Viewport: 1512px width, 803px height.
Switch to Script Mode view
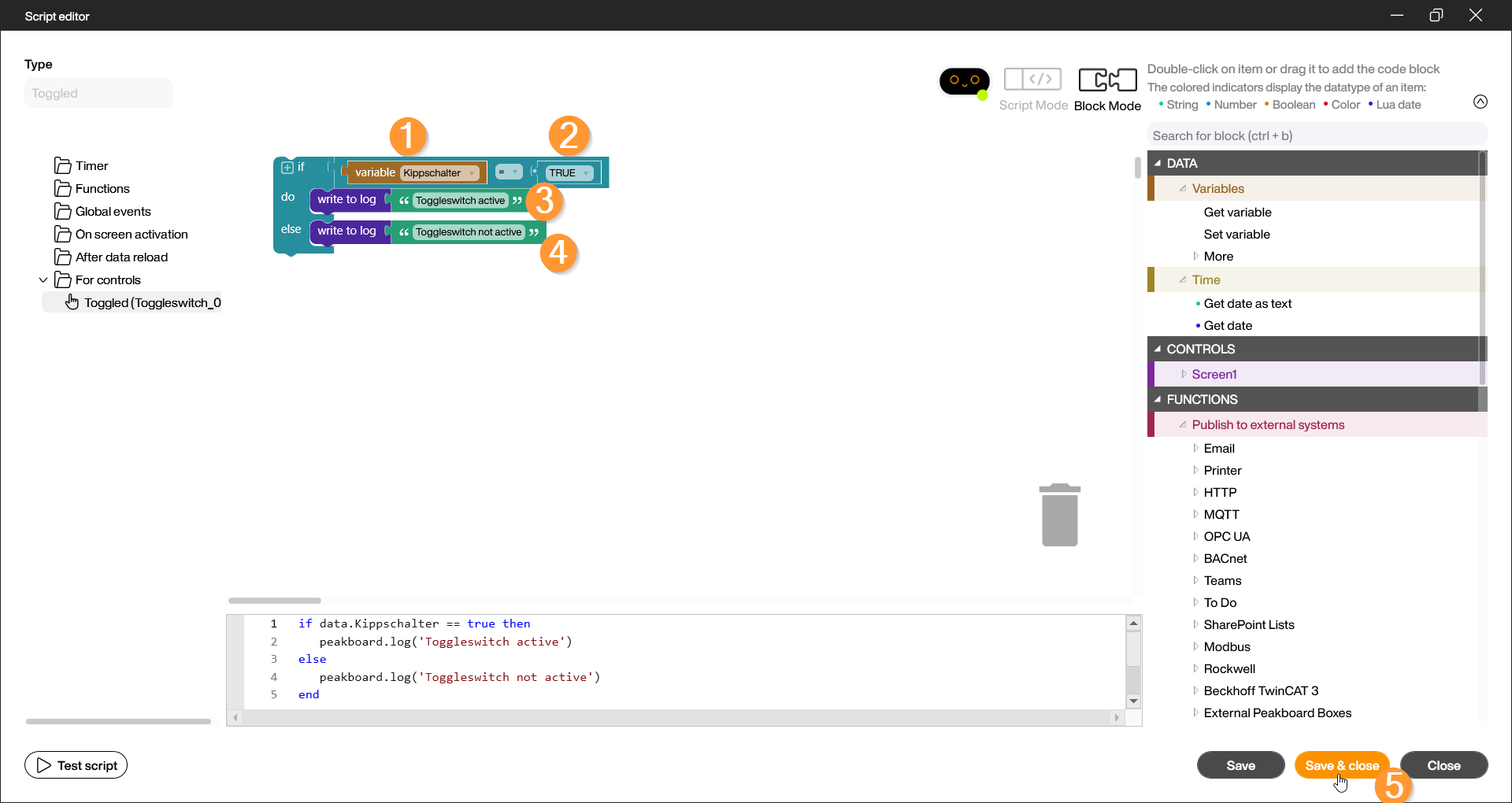tap(1032, 89)
